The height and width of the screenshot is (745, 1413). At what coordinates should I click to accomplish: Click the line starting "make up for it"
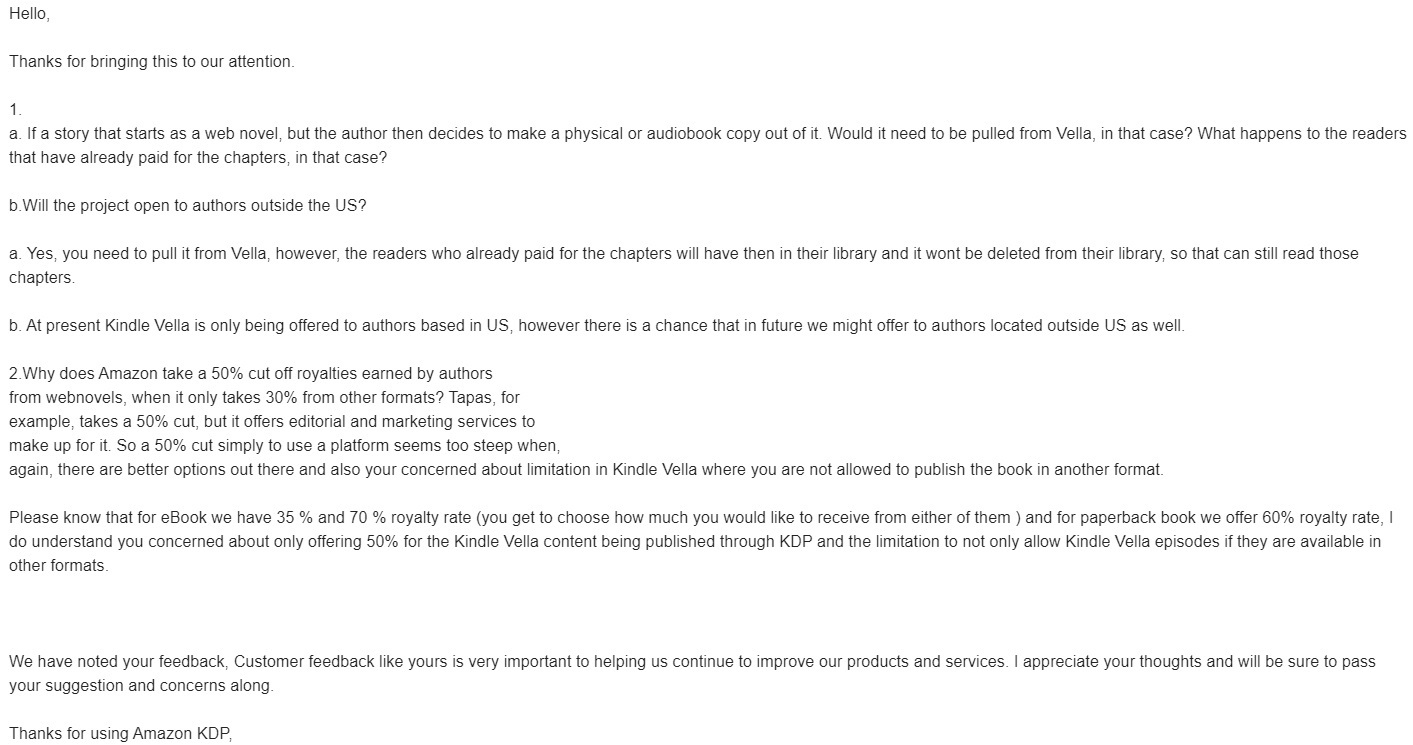click(284, 446)
